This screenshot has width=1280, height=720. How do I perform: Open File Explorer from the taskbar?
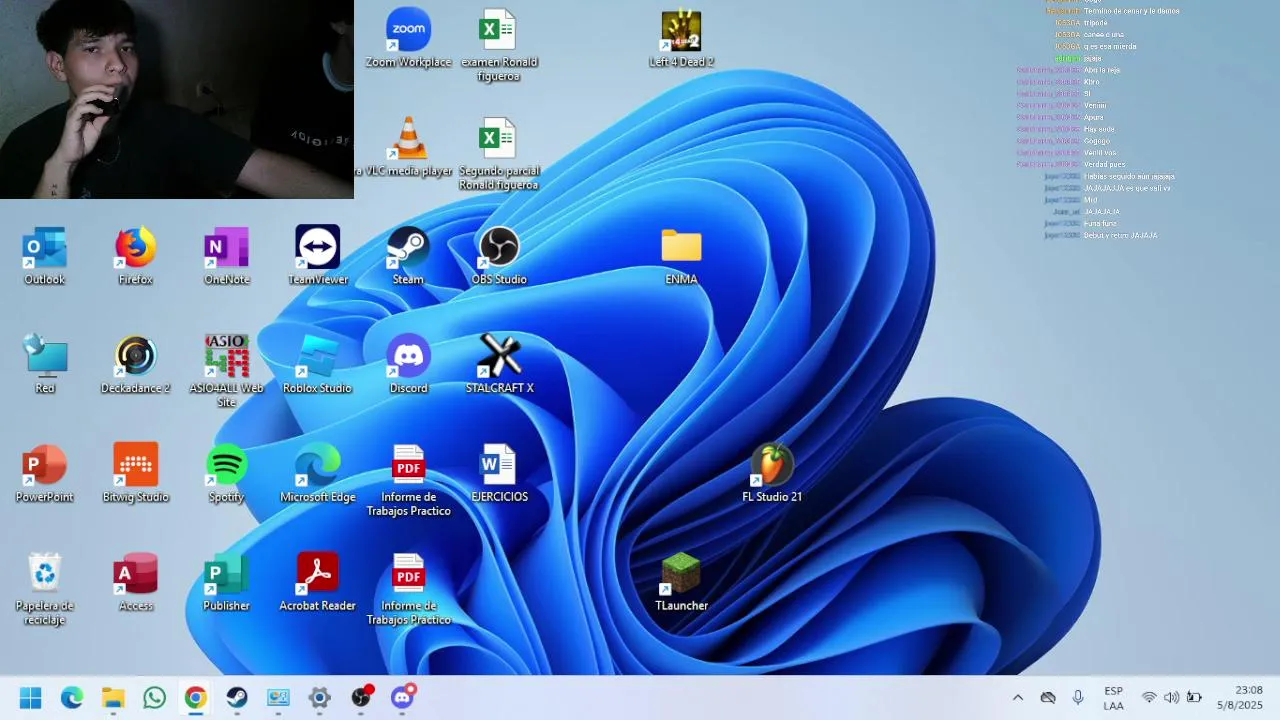coord(113,698)
